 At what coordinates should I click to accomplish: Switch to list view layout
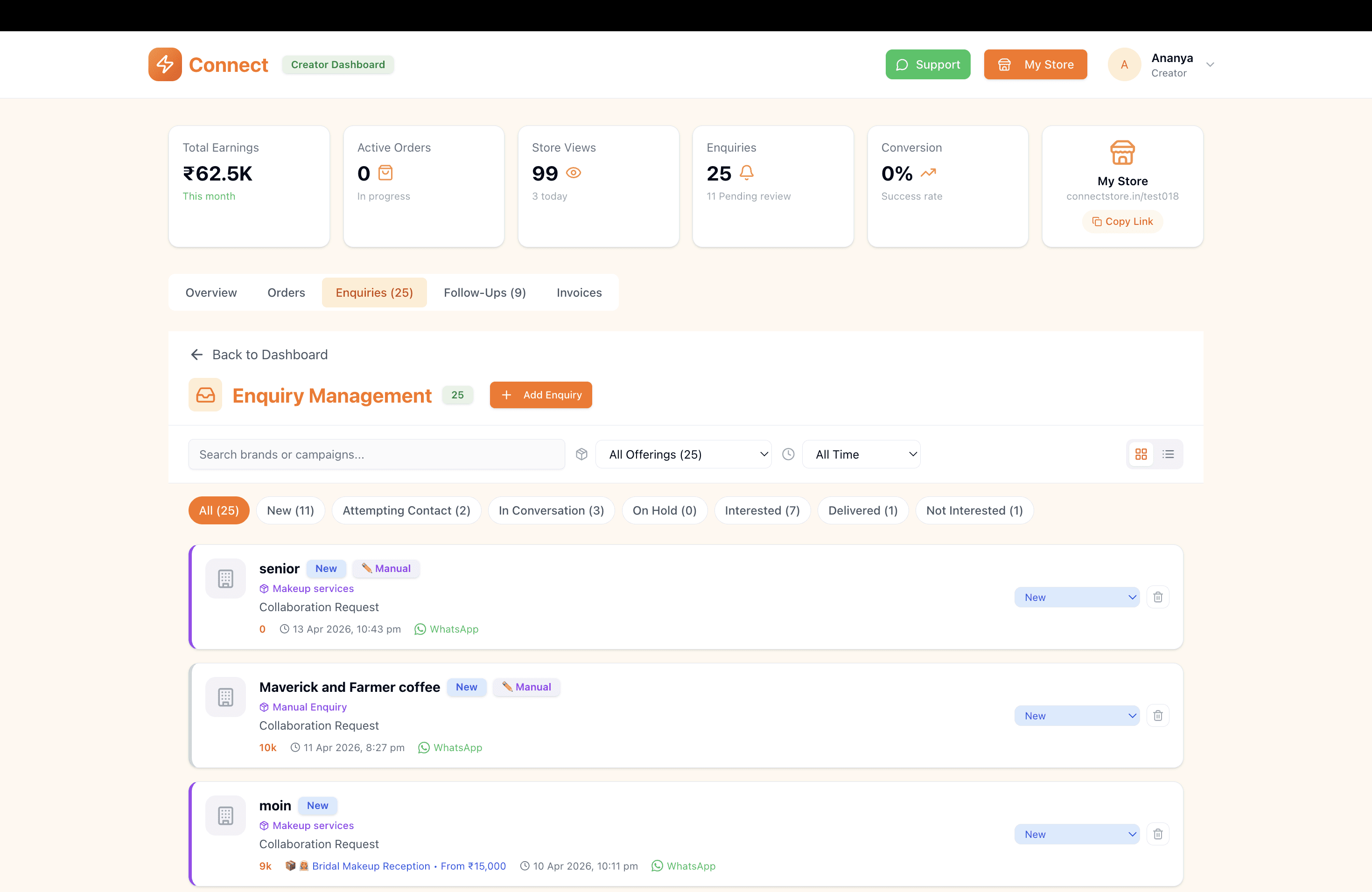(1168, 454)
